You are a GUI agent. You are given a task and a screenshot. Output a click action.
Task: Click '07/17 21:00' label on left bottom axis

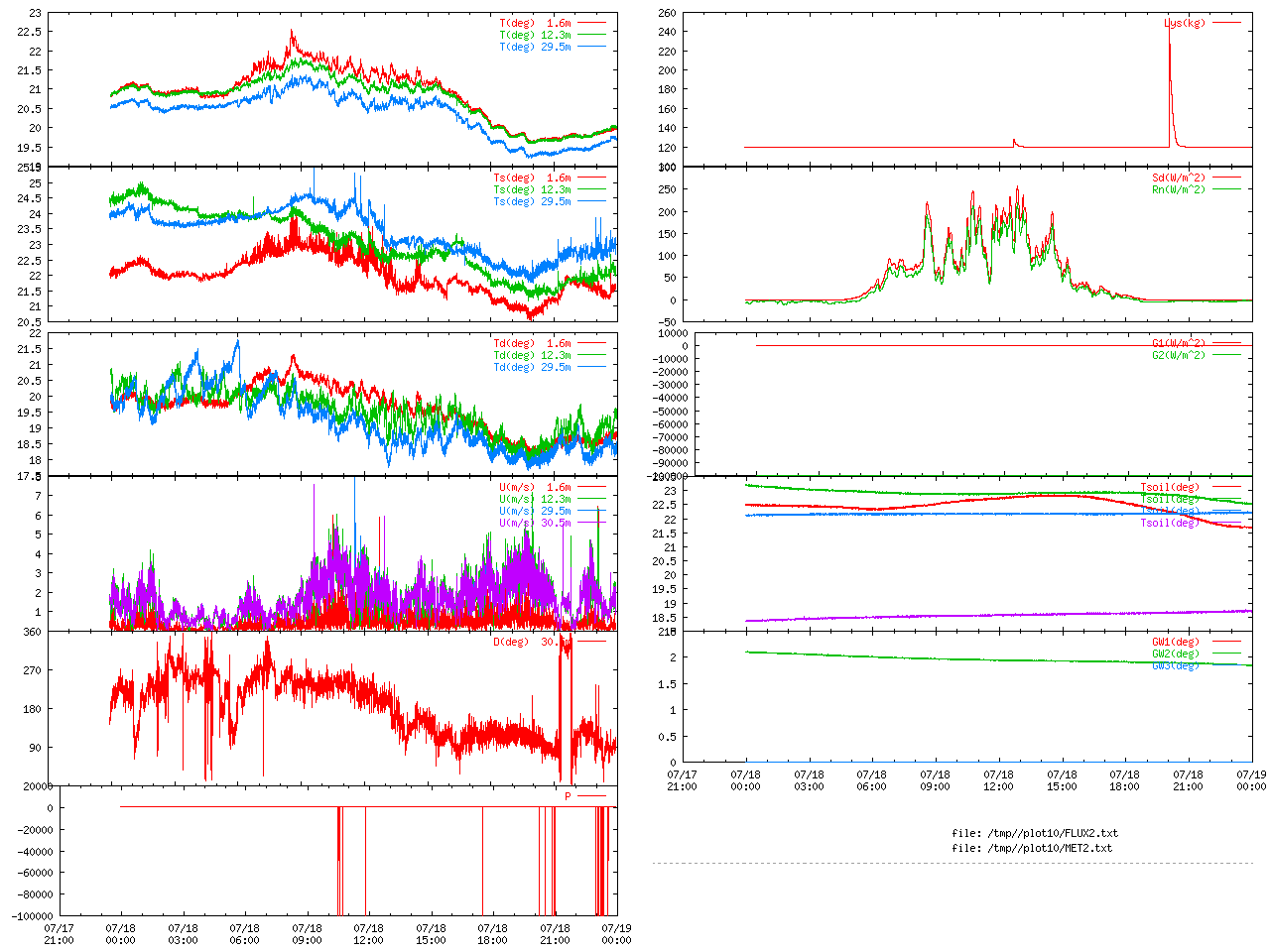click(59, 934)
